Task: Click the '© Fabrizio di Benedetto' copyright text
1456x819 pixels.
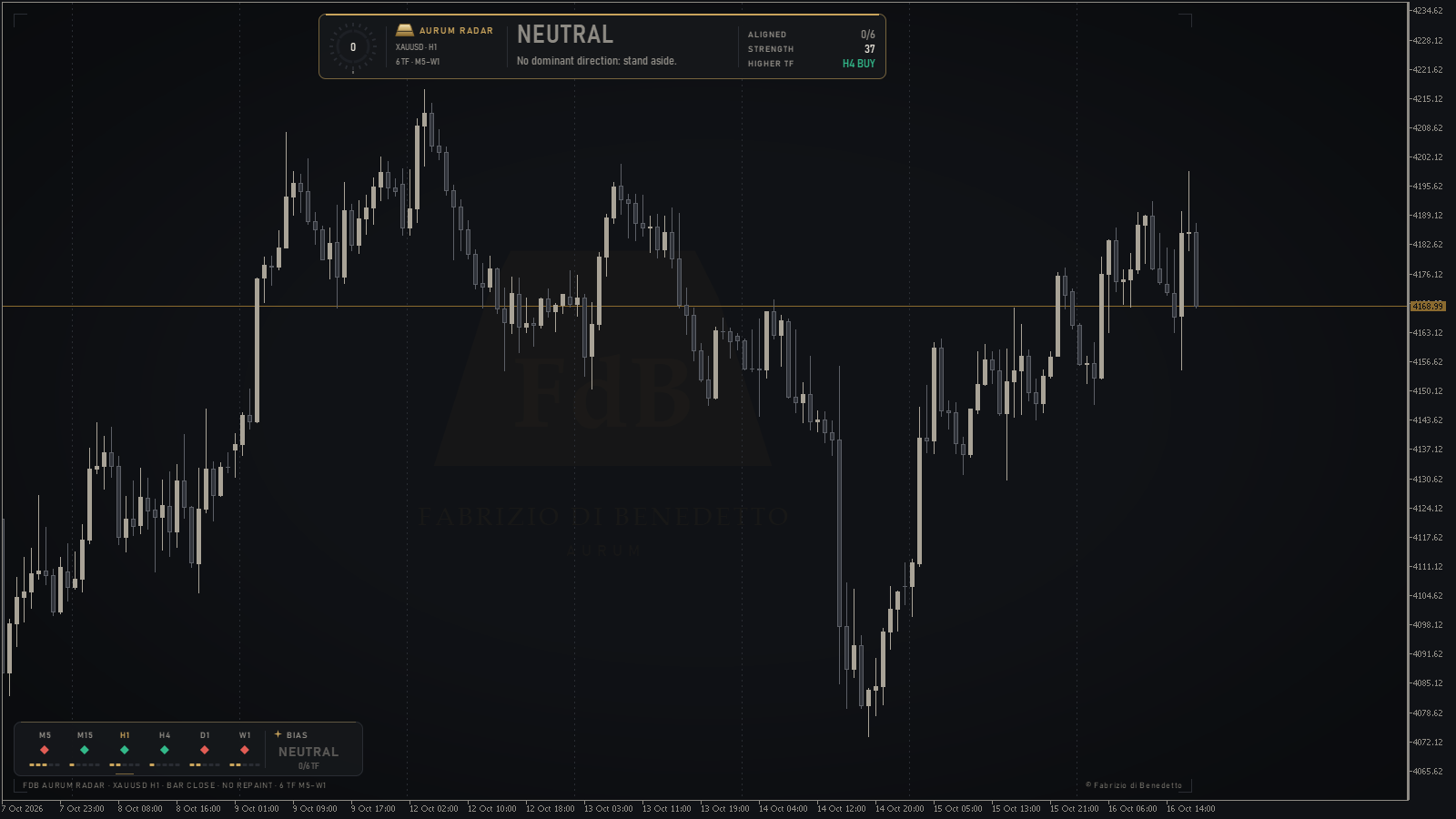Action: [x=1134, y=785]
